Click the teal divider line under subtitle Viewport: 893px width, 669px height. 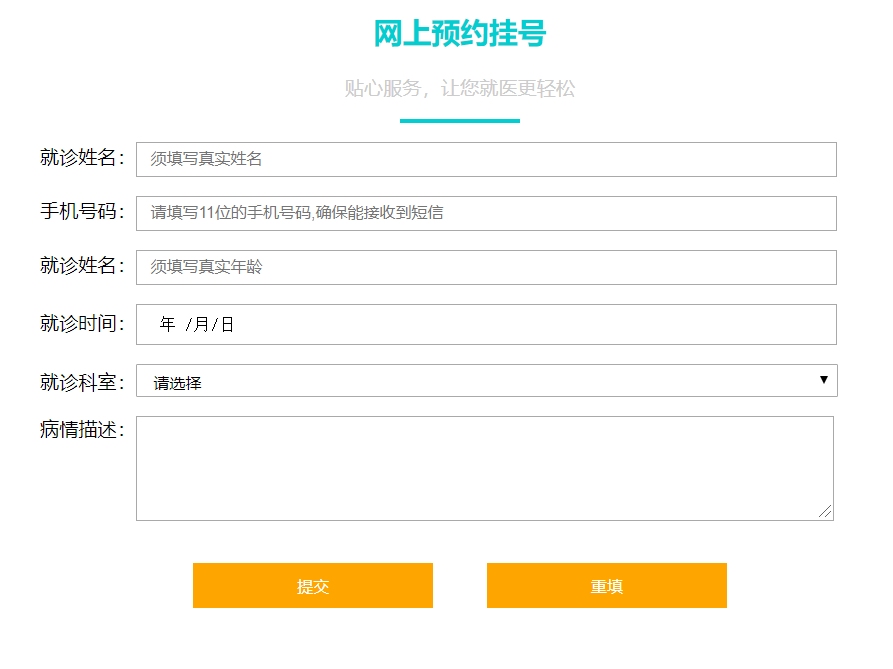(x=460, y=121)
